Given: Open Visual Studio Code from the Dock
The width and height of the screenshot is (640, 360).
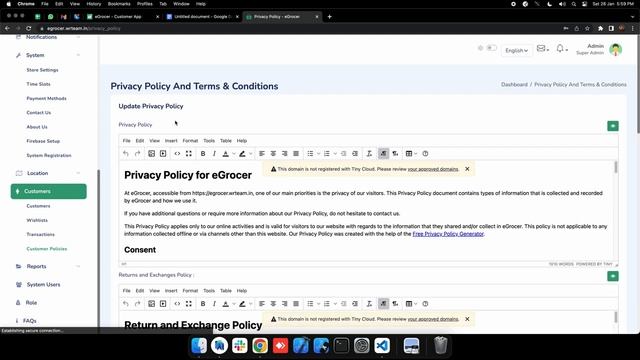Looking at the screenshot, I should 382,346.
